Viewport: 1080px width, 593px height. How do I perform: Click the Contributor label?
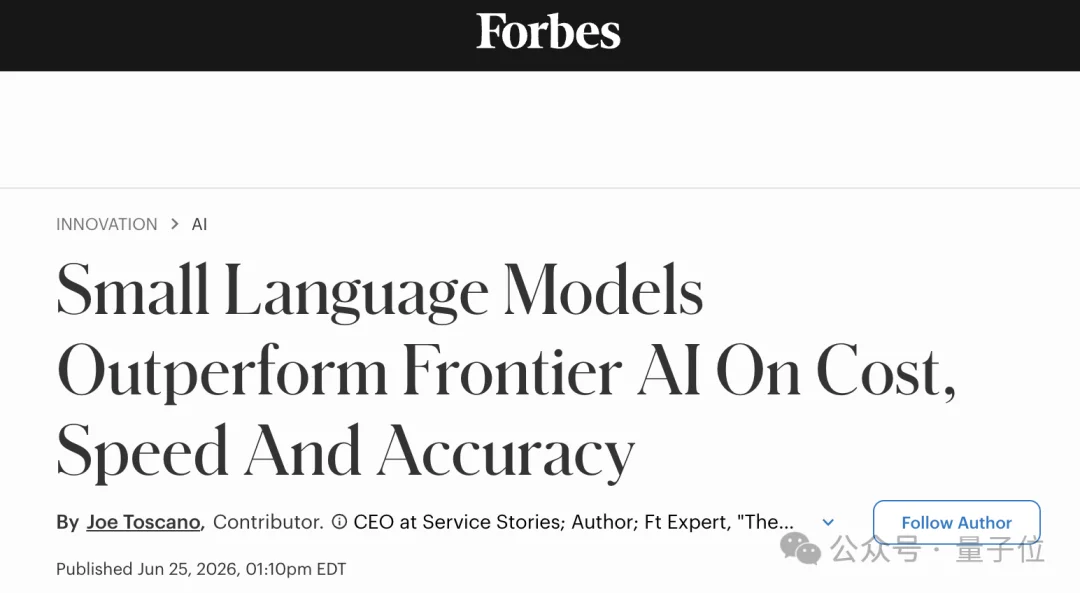[268, 522]
